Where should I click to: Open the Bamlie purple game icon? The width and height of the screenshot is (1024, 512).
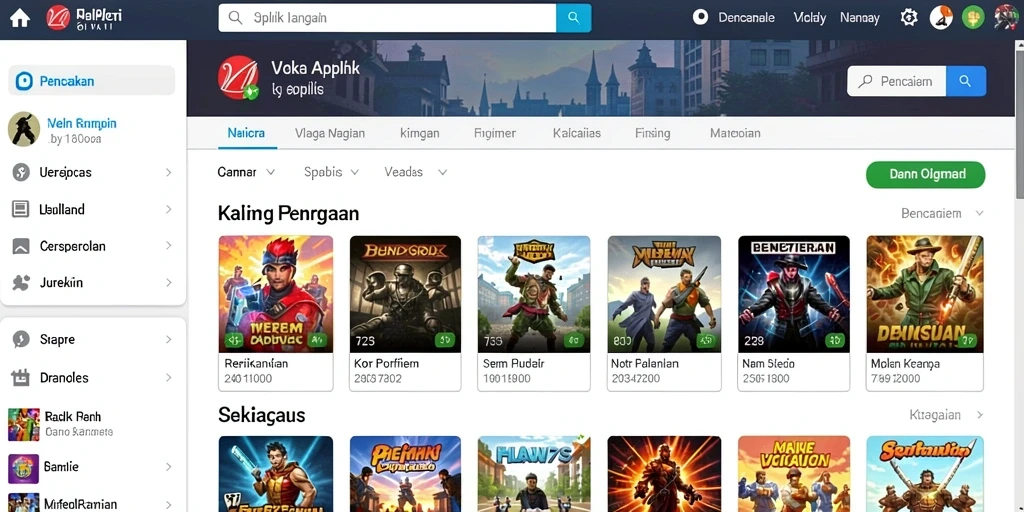coord(24,468)
